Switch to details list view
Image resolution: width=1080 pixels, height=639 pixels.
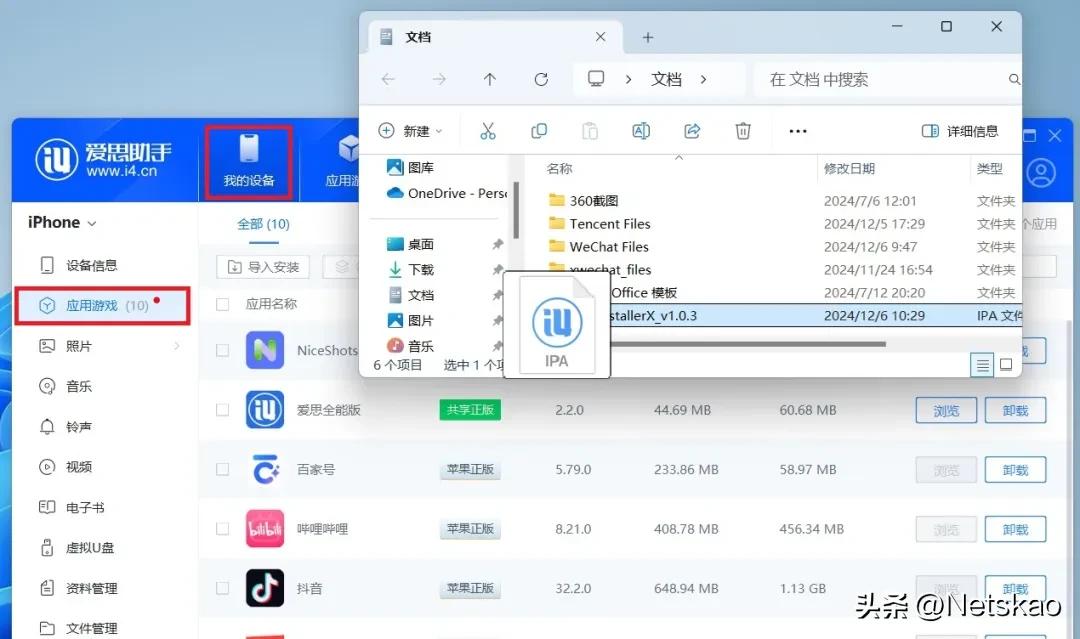[982, 365]
